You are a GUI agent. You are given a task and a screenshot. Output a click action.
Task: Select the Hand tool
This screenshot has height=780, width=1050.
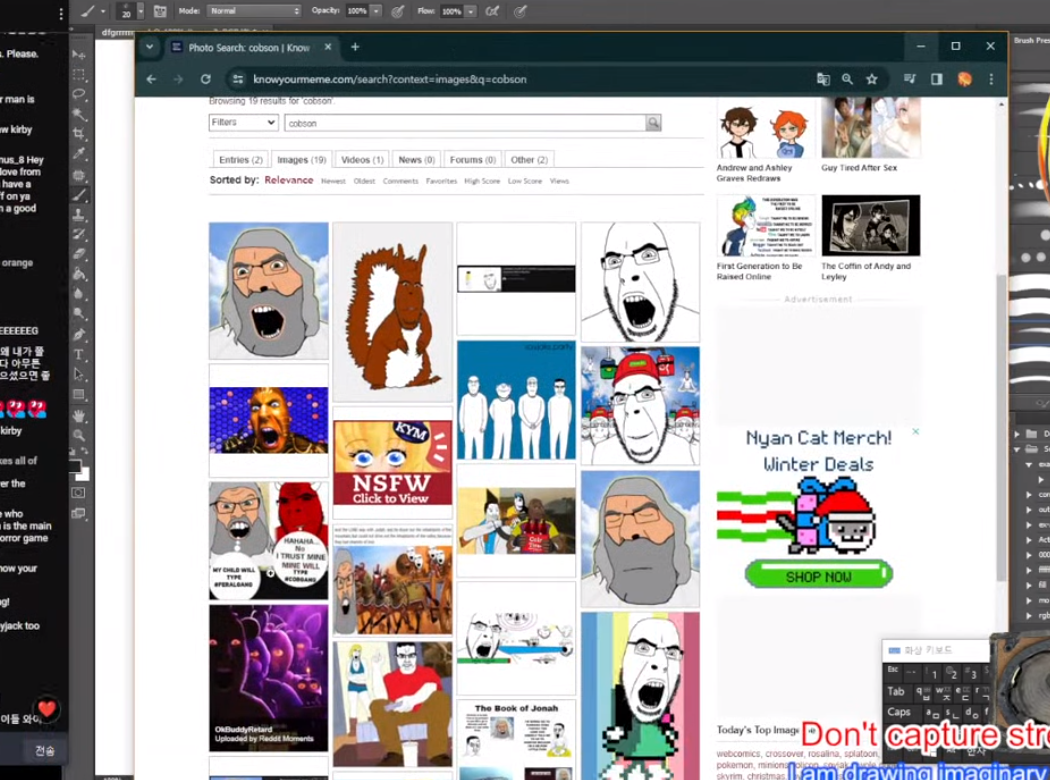pyautogui.click(x=79, y=416)
